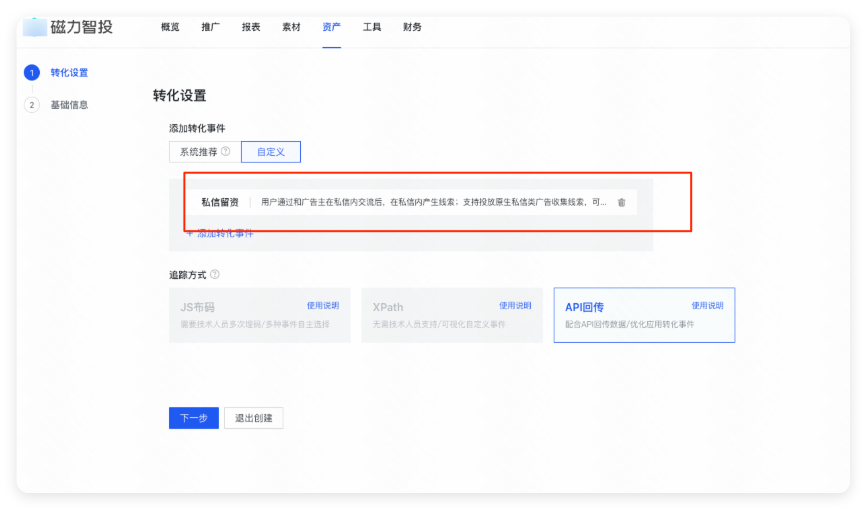866x509 pixels.
Task: Click the 退出创建 button
Action: pos(254,418)
